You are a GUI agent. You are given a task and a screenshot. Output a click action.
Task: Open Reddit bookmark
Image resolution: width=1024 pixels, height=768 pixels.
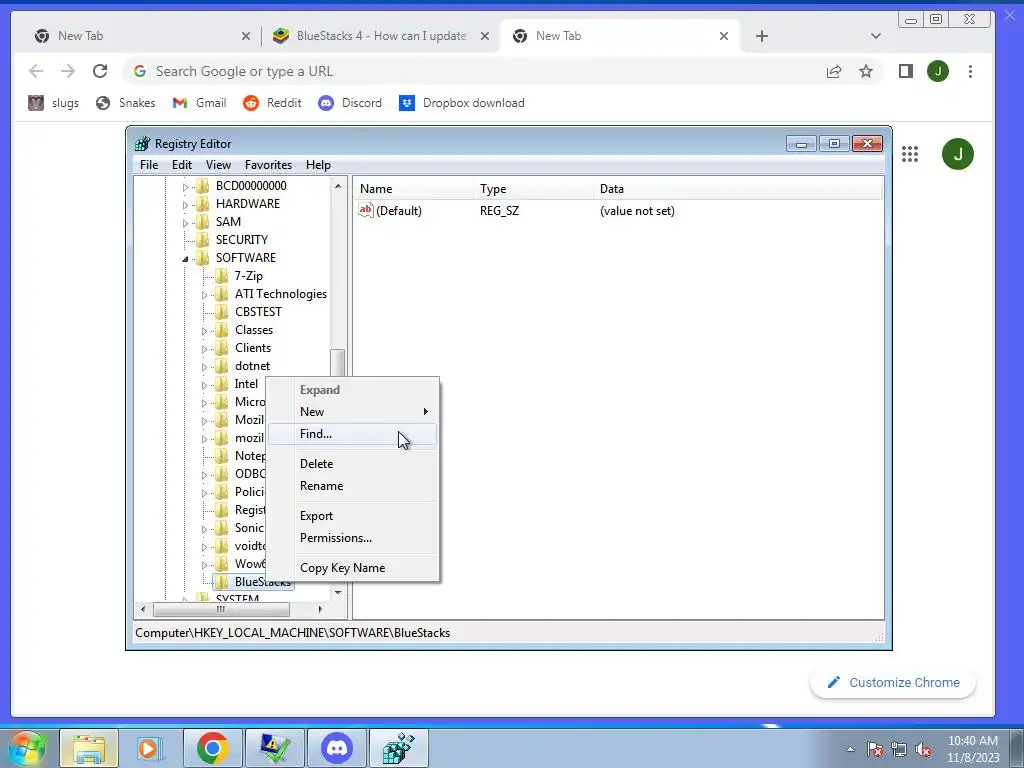click(x=272, y=103)
